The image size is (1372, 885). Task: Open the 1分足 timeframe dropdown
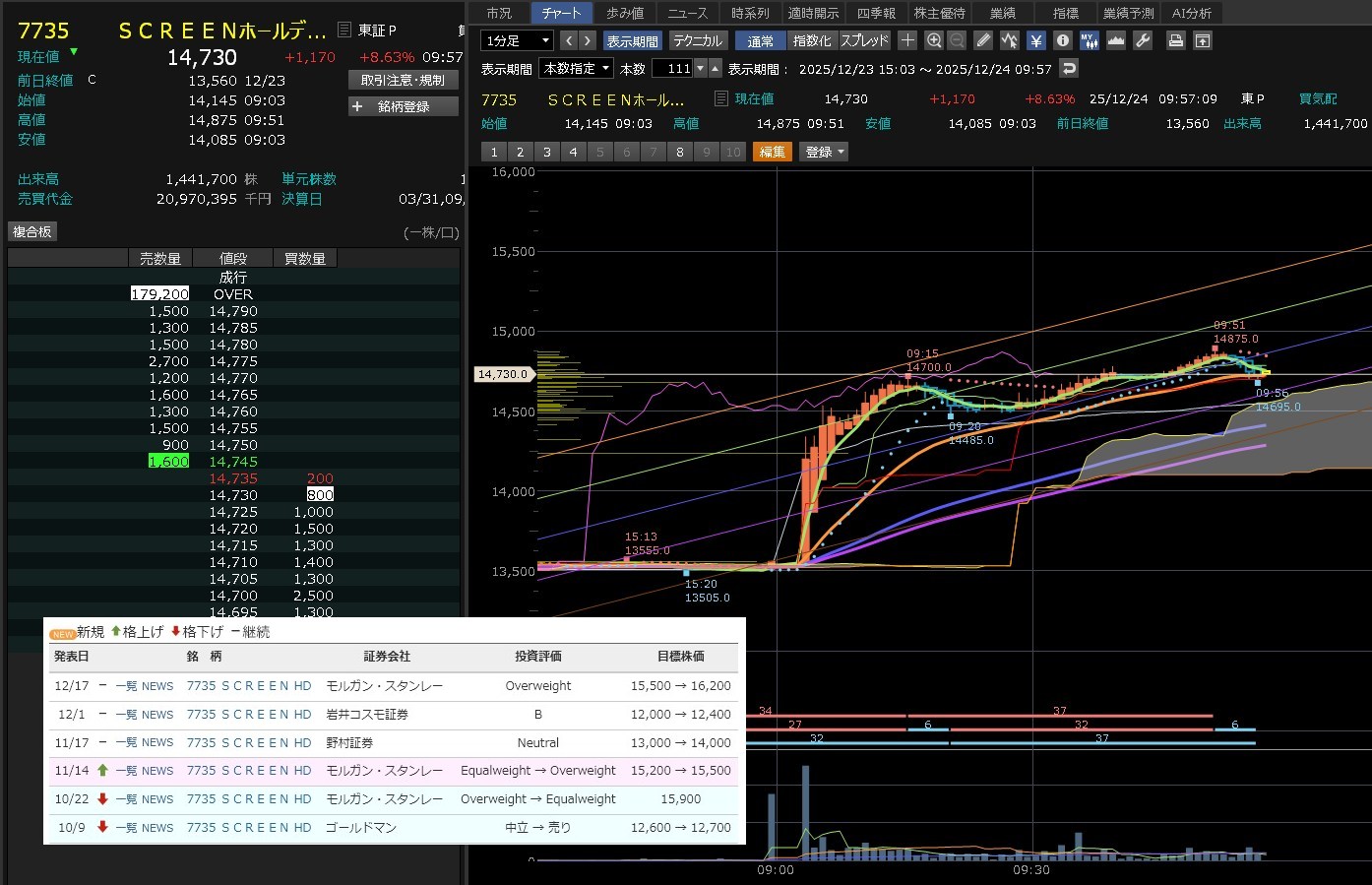(518, 40)
